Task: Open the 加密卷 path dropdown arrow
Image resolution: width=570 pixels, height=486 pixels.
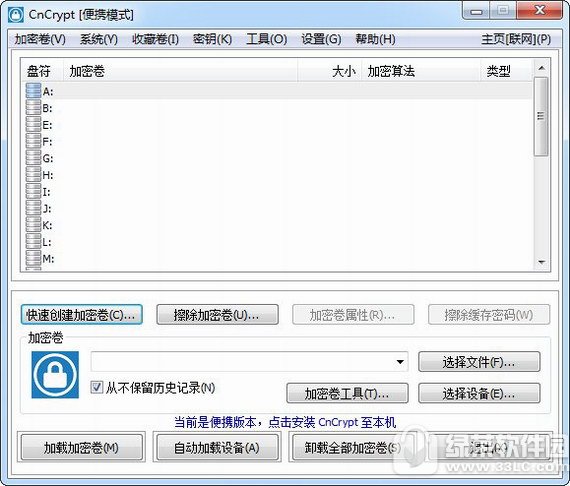Action: point(400,362)
